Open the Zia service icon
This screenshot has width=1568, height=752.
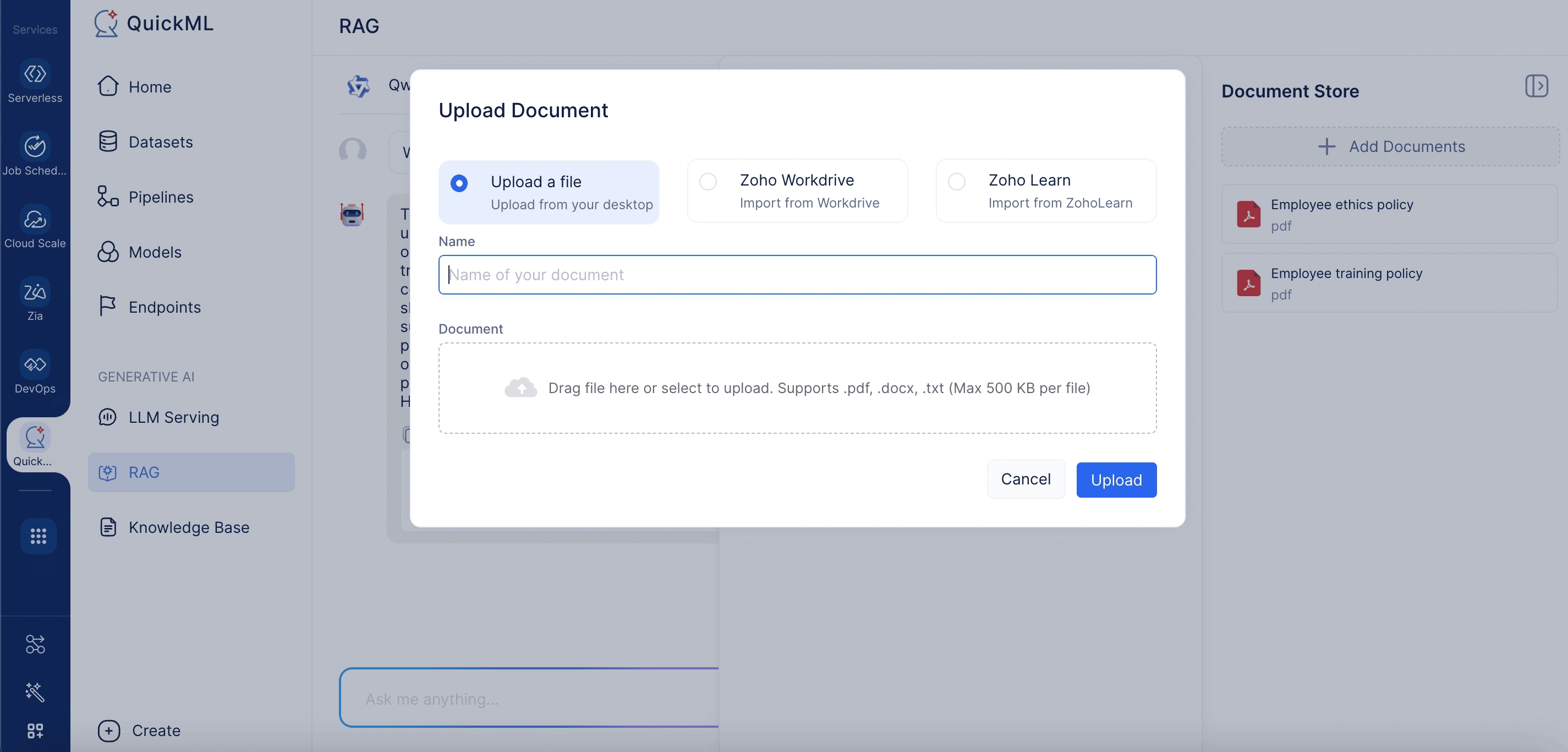coord(35,292)
